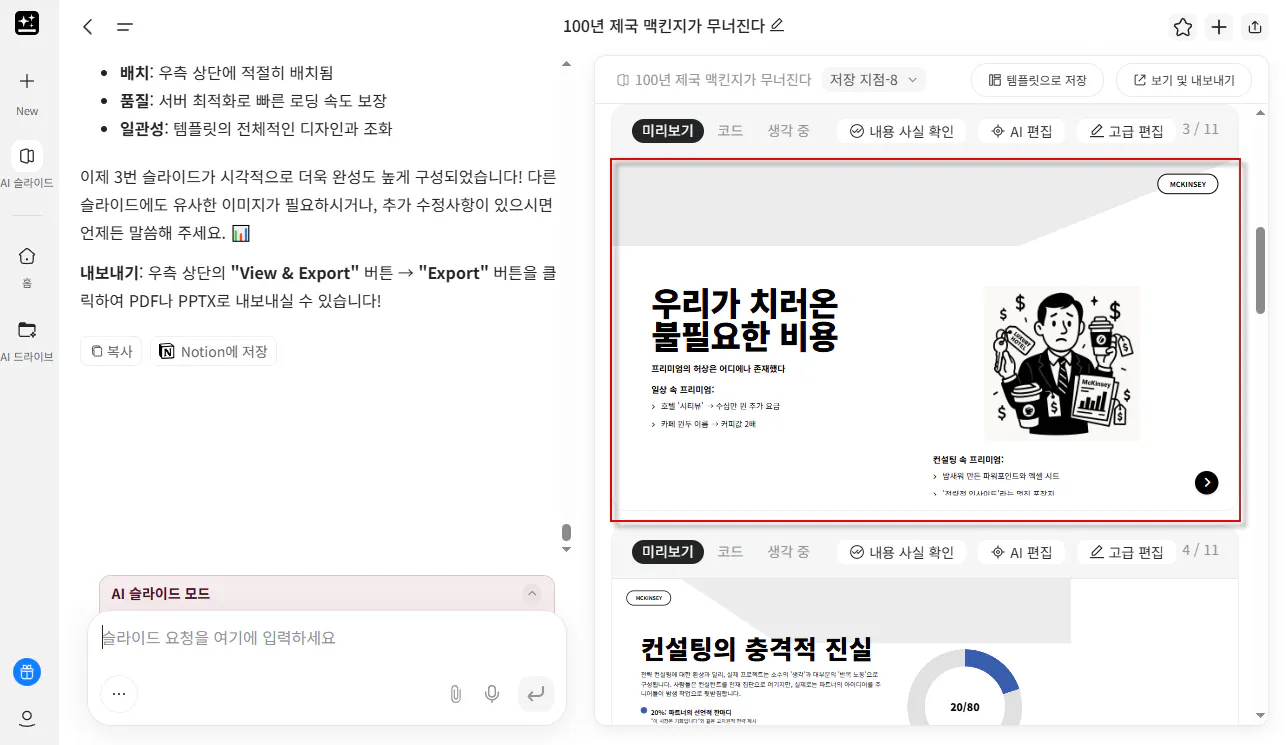
Task: Switch to 코드 tab on slide 3
Action: pos(730,131)
